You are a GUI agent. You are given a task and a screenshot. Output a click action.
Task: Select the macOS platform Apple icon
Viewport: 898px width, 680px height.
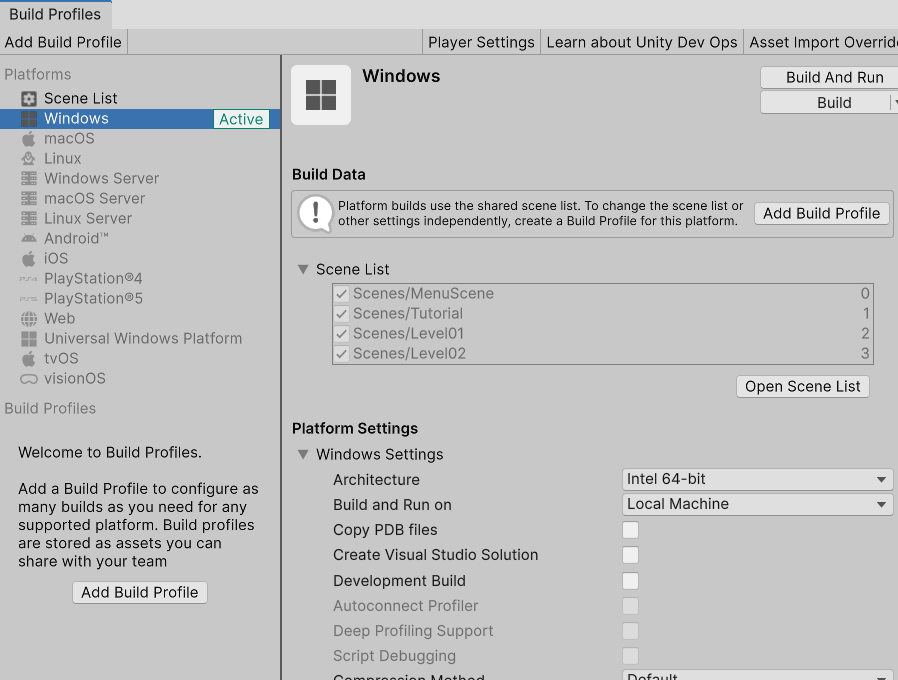(29, 138)
